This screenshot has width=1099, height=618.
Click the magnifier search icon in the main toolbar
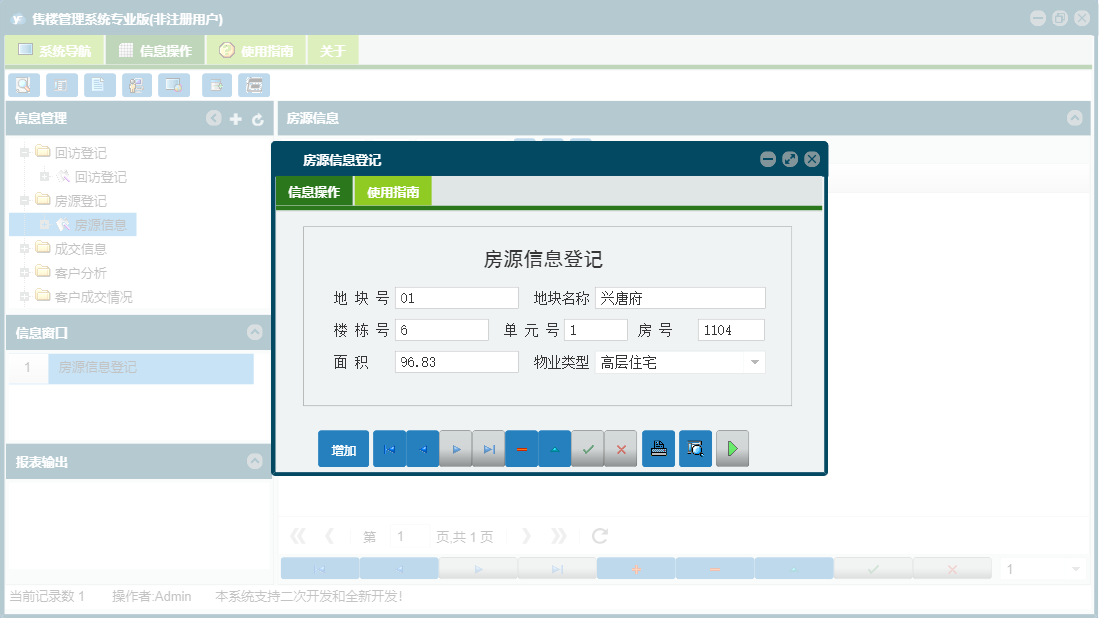[23, 85]
